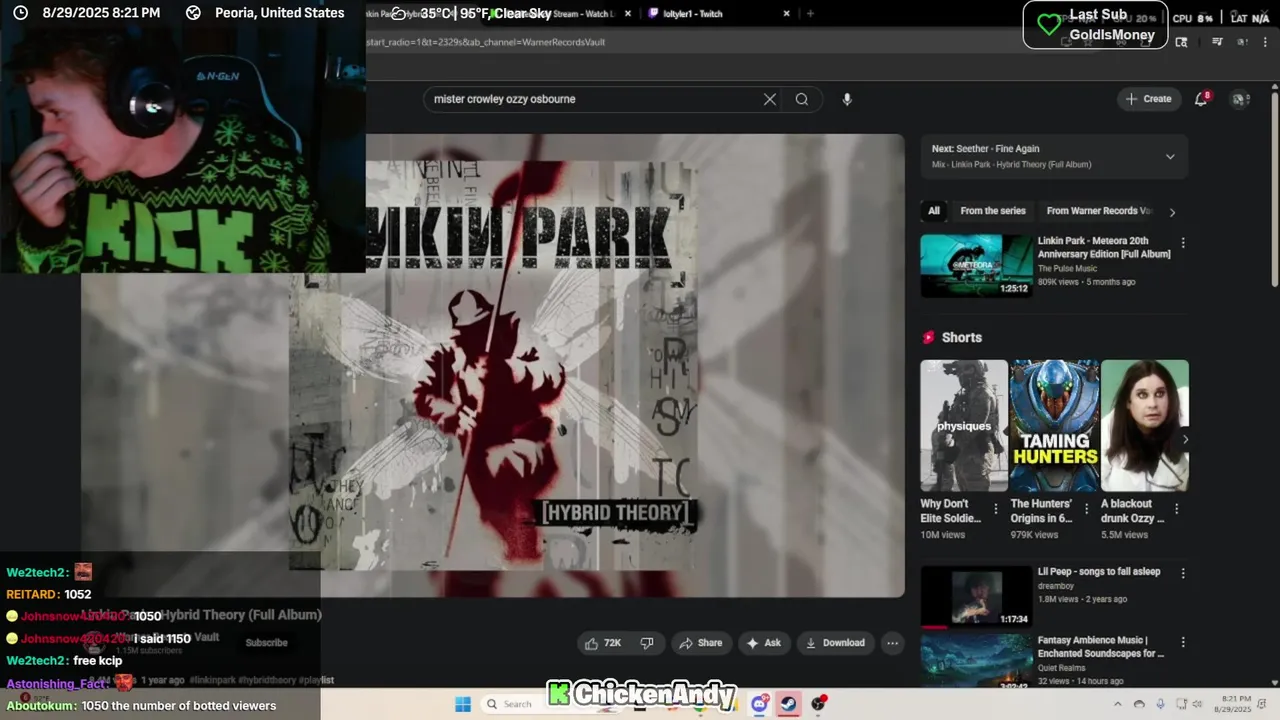
Task: Open Meteora 20th Anniversary video thumbnail
Action: [x=976, y=266]
